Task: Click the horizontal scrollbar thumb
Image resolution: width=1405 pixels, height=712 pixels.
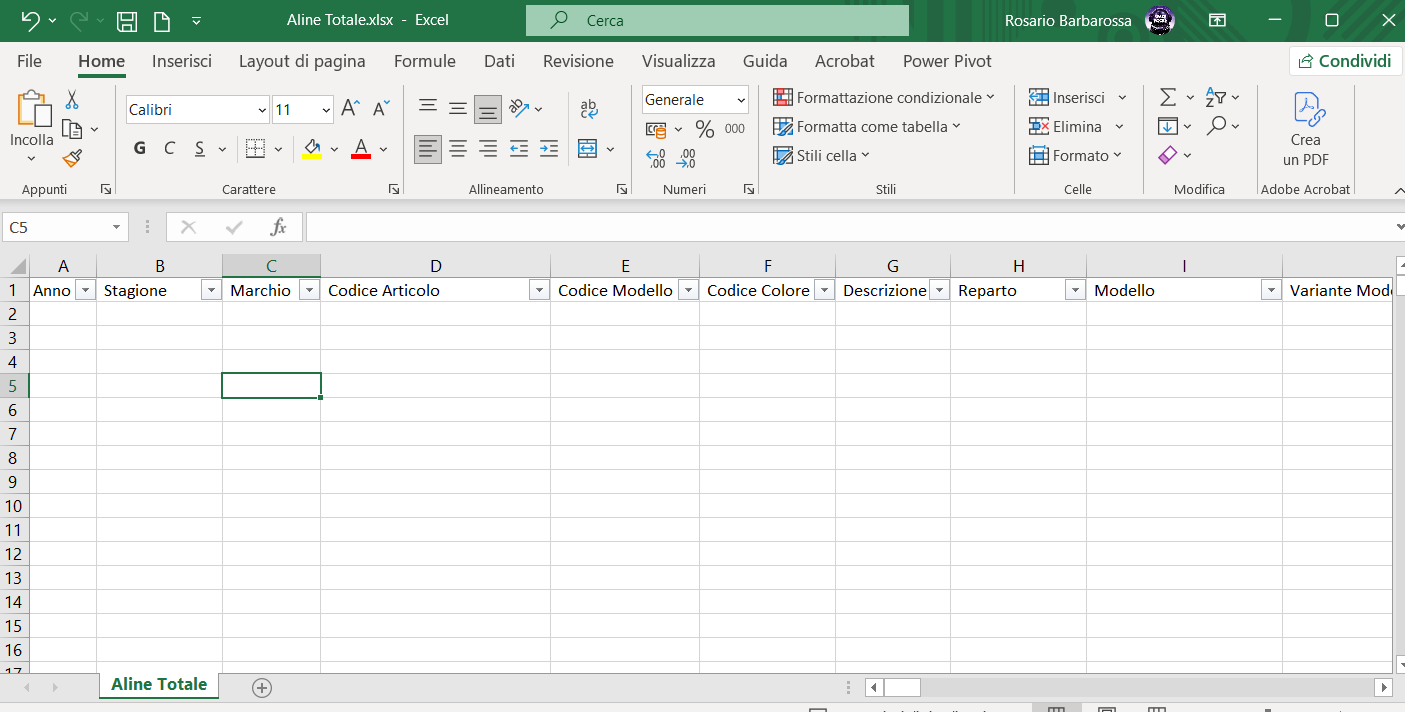Action: (902, 688)
